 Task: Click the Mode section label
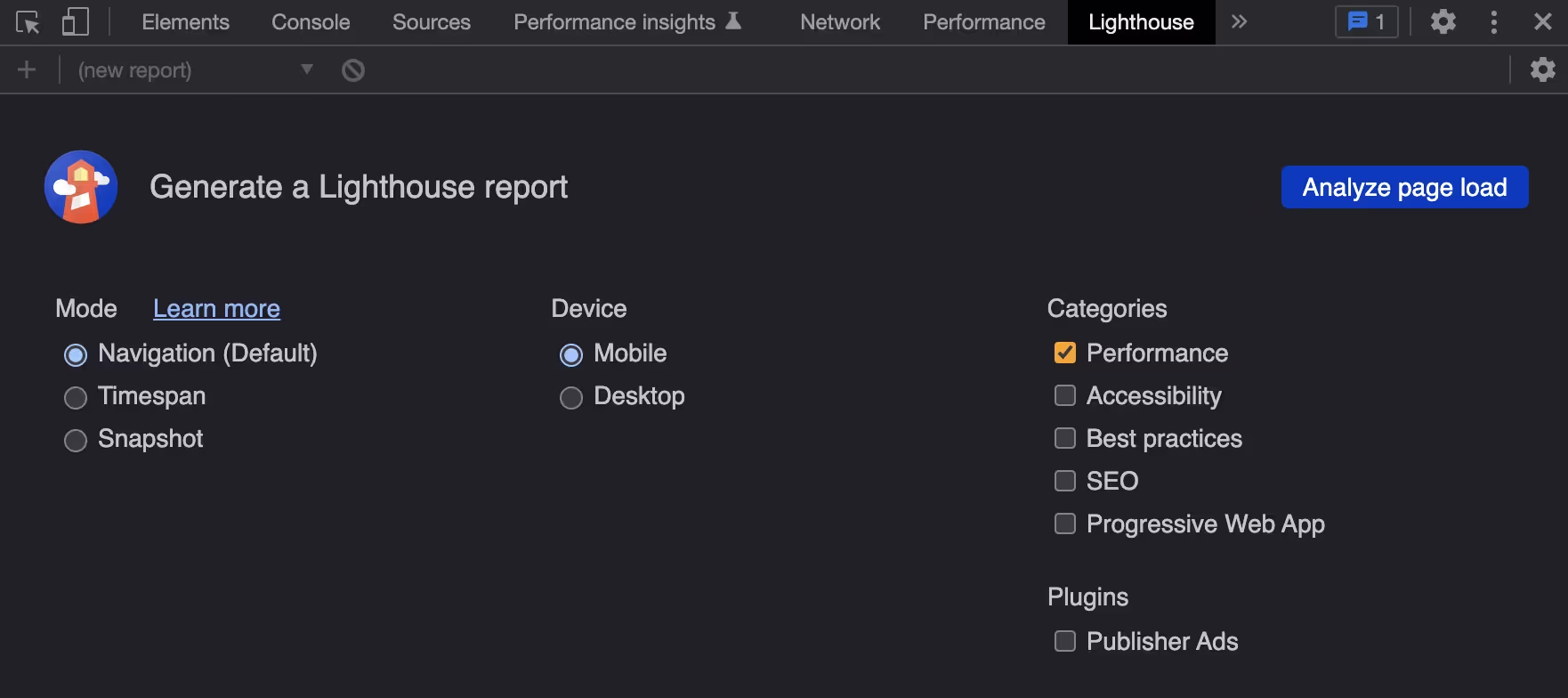coord(86,308)
